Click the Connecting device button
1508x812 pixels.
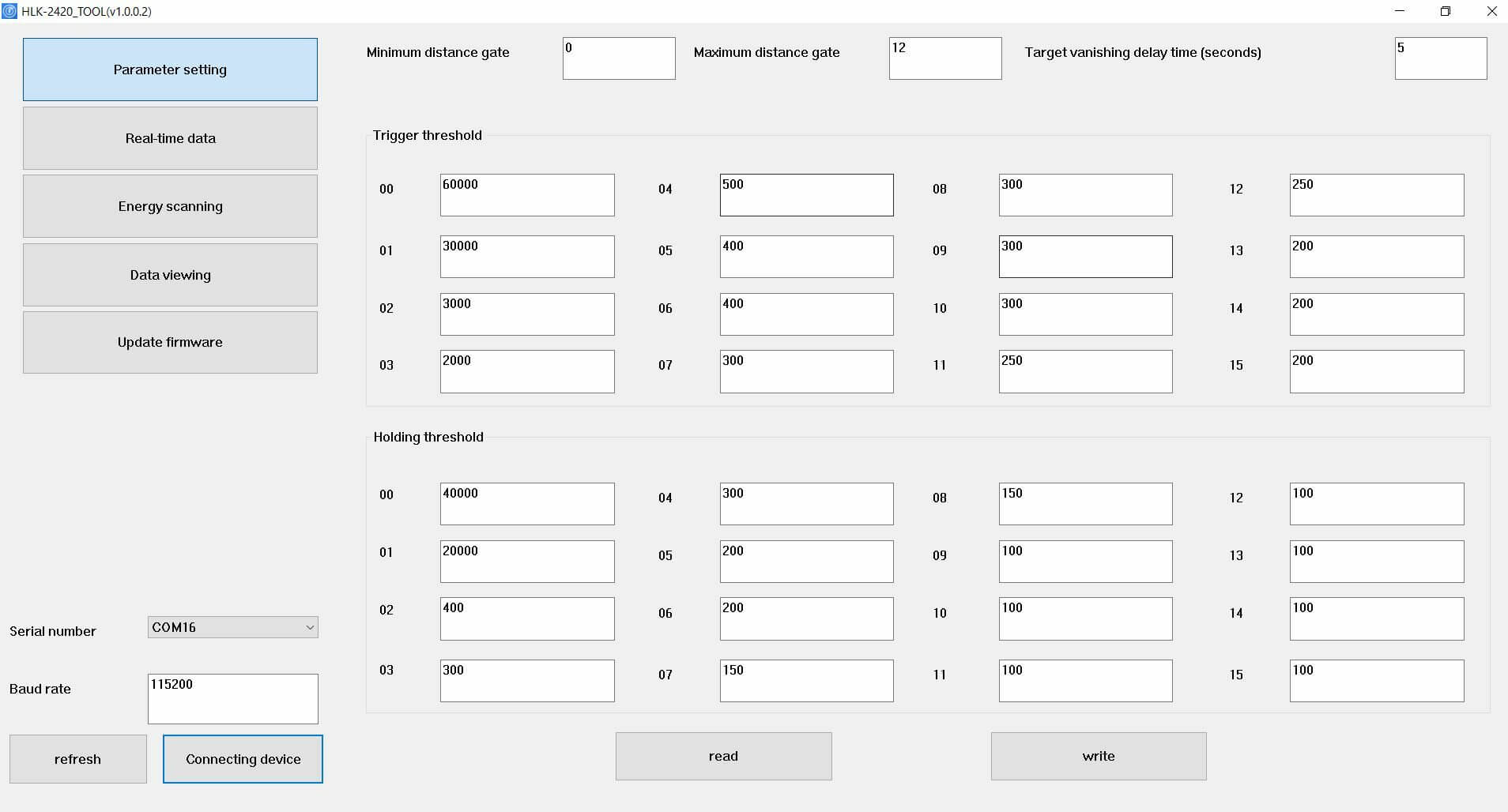243,759
